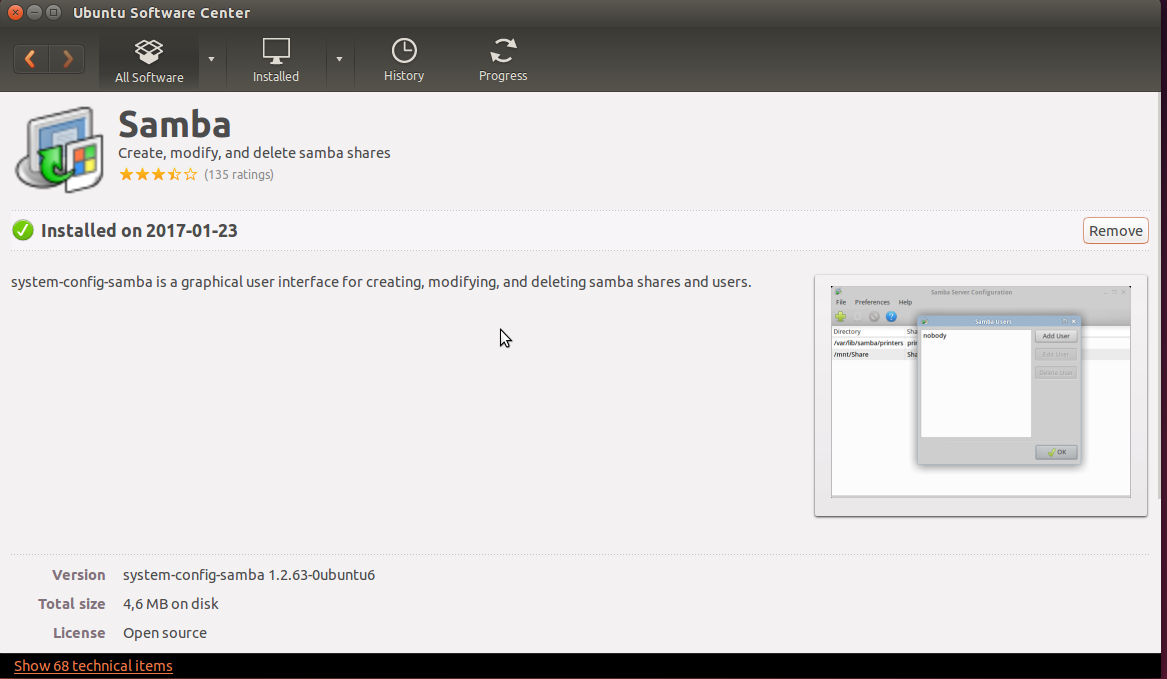Go back with the left arrow button

click(x=31, y=59)
